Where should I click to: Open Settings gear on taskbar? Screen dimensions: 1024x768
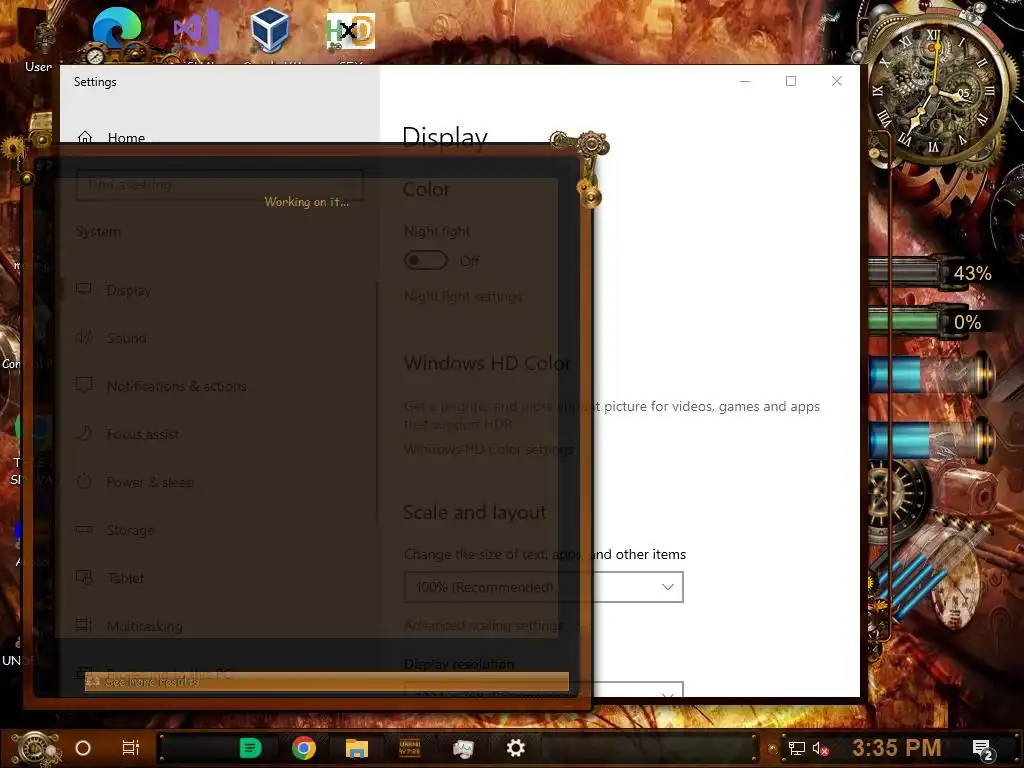click(516, 748)
